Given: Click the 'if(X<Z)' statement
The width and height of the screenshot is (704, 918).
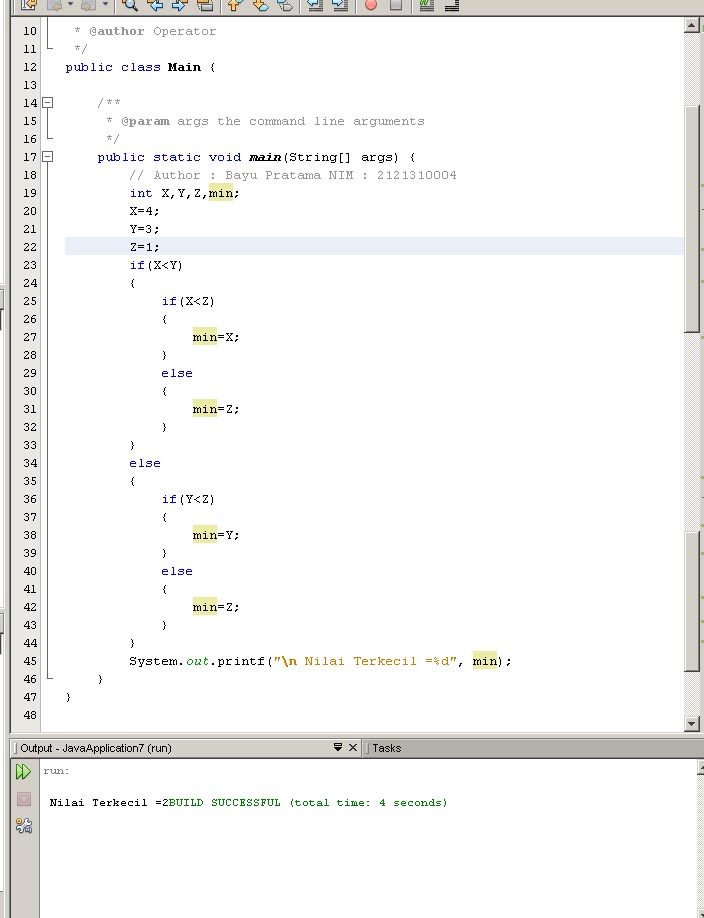Looking at the screenshot, I should (188, 301).
